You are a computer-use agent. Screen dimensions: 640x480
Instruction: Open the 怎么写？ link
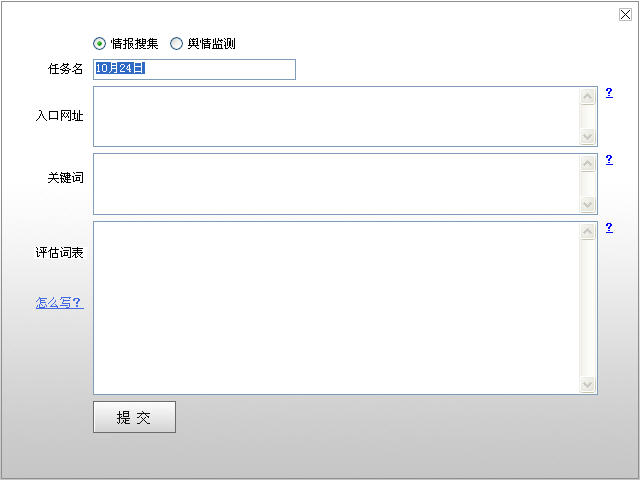click(x=59, y=303)
